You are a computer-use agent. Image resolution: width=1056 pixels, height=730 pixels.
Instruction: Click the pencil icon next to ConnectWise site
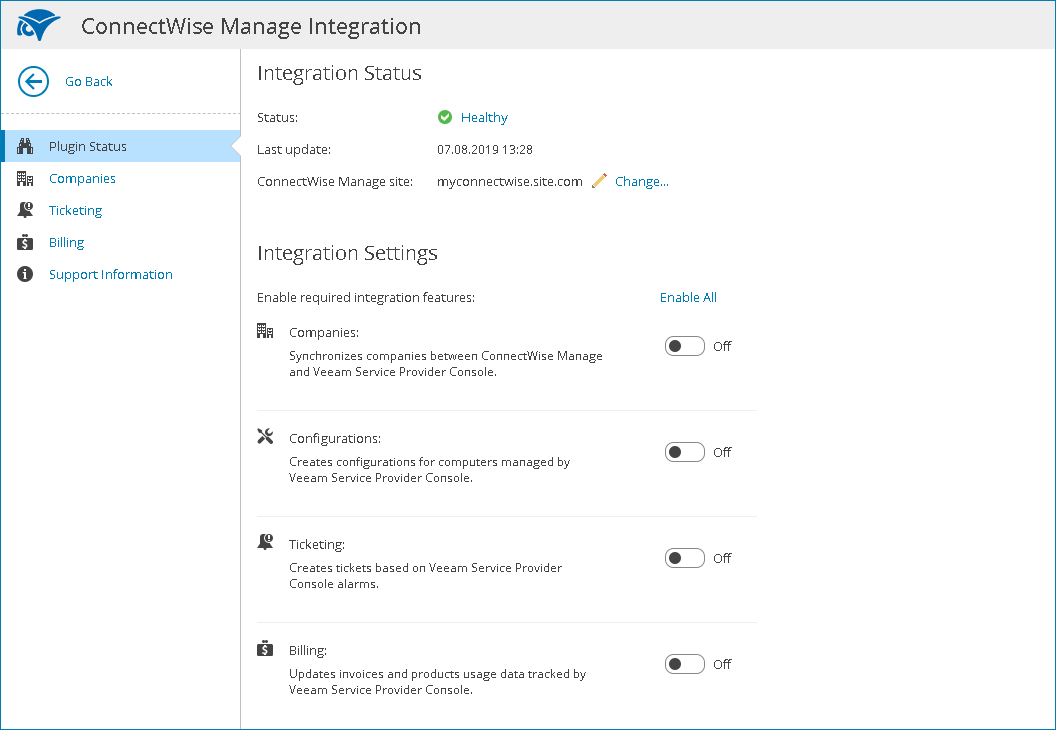click(597, 181)
